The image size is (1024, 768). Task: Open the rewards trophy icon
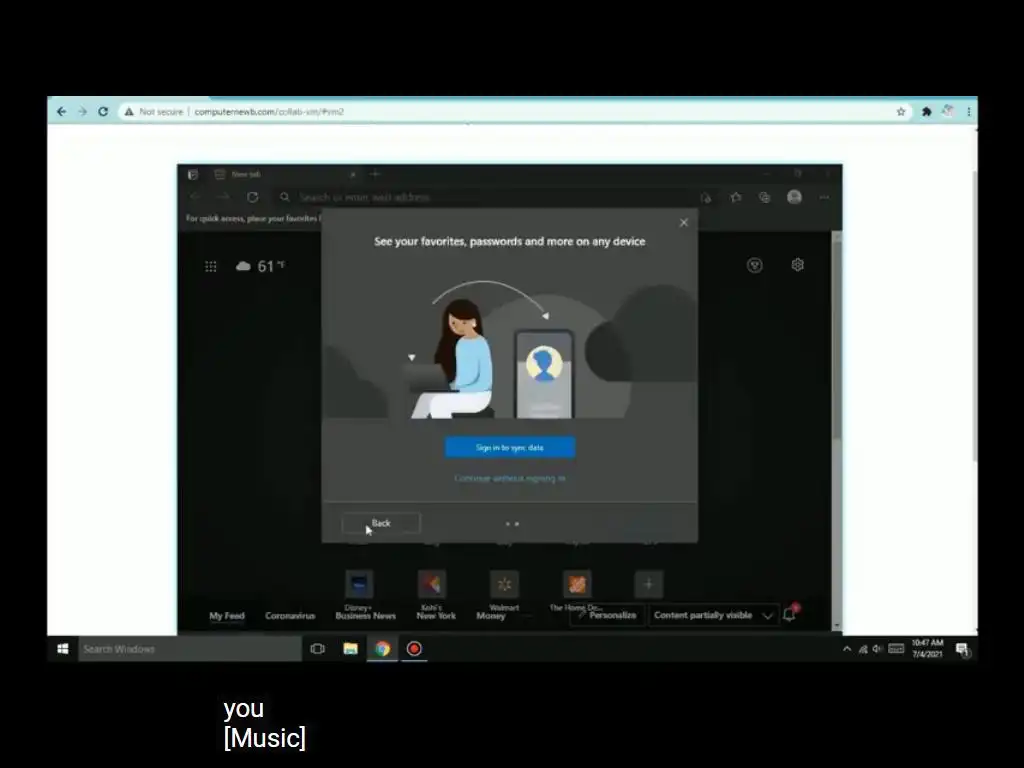tap(754, 264)
